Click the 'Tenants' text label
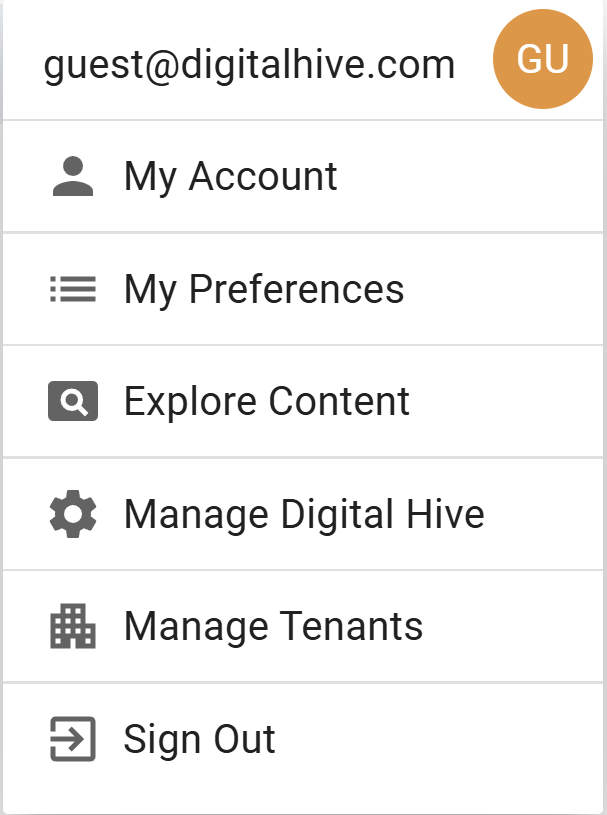 [x=352, y=626]
